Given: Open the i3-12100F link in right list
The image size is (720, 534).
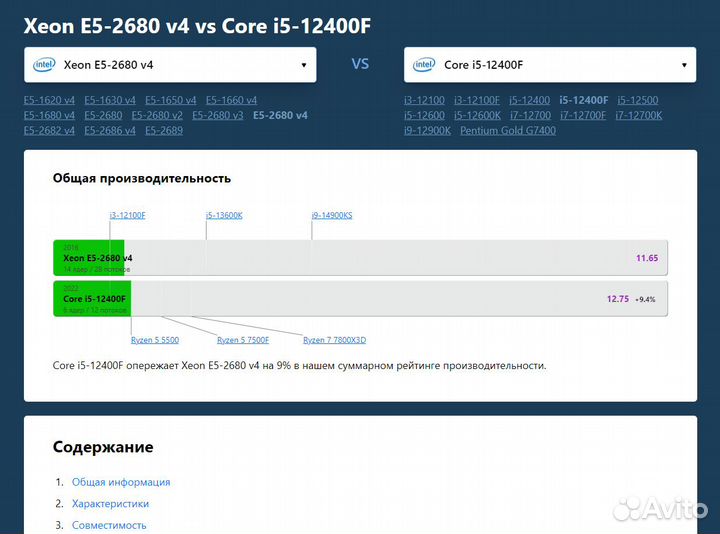Looking at the screenshot, I should click(477, 100).
